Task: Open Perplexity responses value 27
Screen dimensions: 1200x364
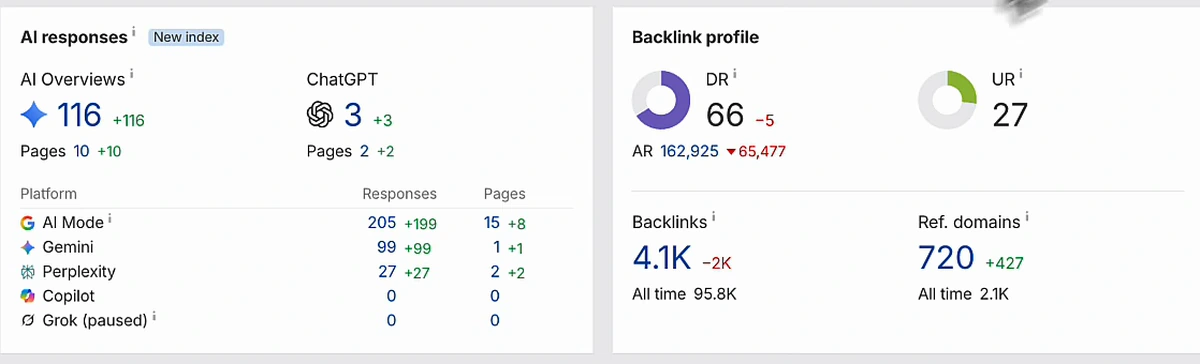Action: (x=387, y=272)
